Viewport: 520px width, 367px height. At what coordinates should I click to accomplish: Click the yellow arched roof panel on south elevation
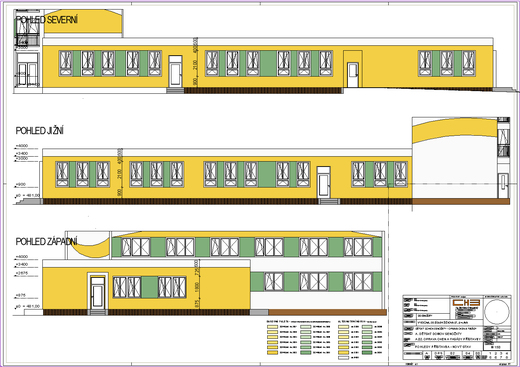coord(454,130)
